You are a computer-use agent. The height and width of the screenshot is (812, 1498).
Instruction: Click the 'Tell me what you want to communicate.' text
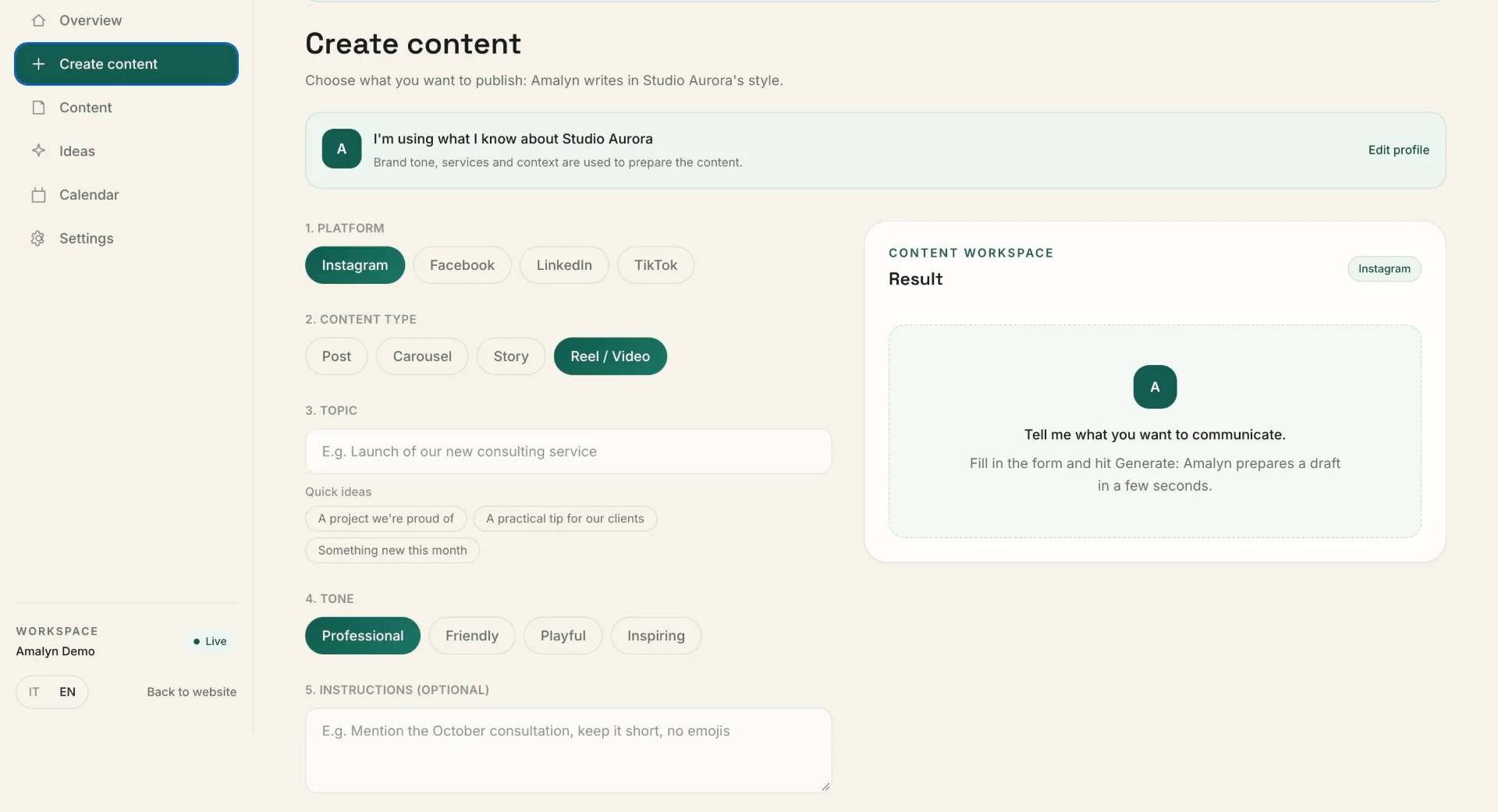[1155, 434]
